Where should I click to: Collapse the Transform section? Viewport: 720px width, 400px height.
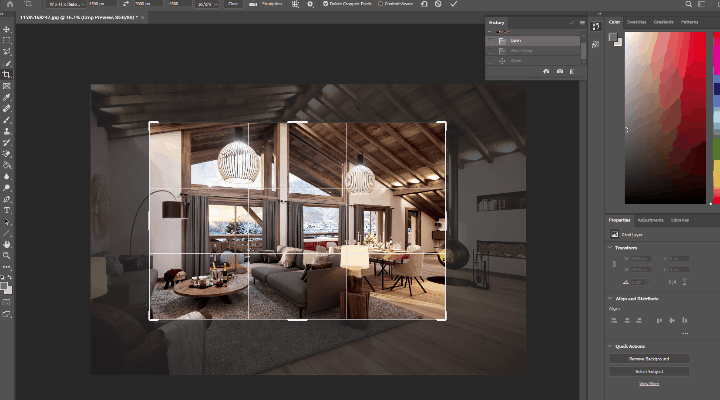611,249
